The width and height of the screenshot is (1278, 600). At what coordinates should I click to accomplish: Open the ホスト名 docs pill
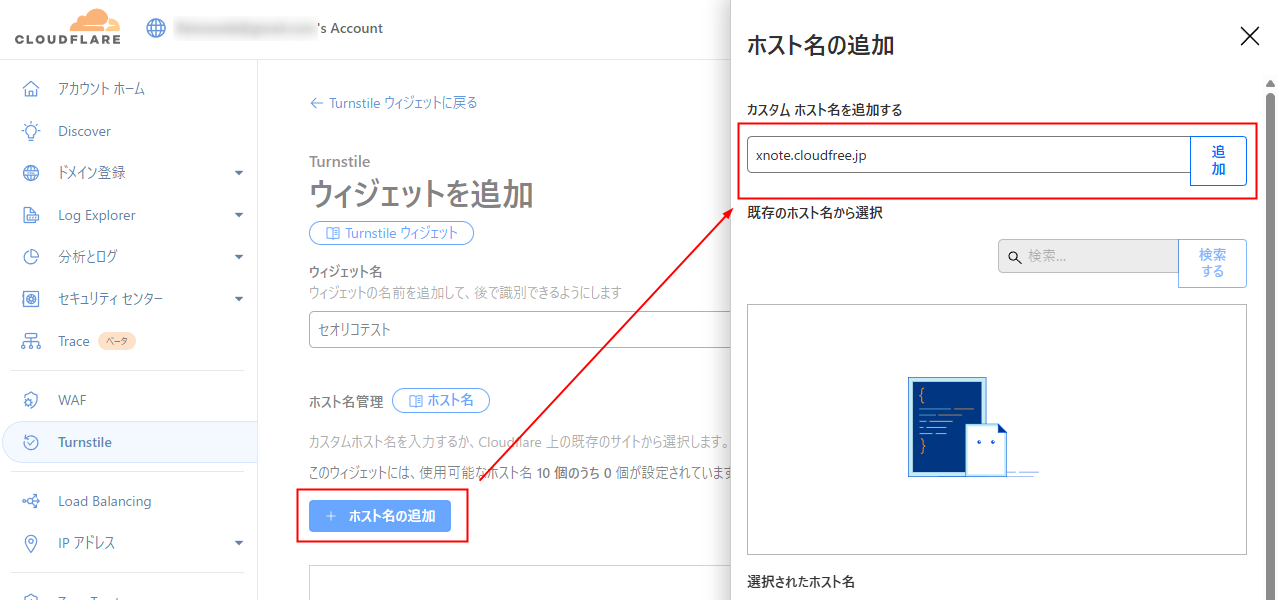pyautogui.click(x=441, y=401)
